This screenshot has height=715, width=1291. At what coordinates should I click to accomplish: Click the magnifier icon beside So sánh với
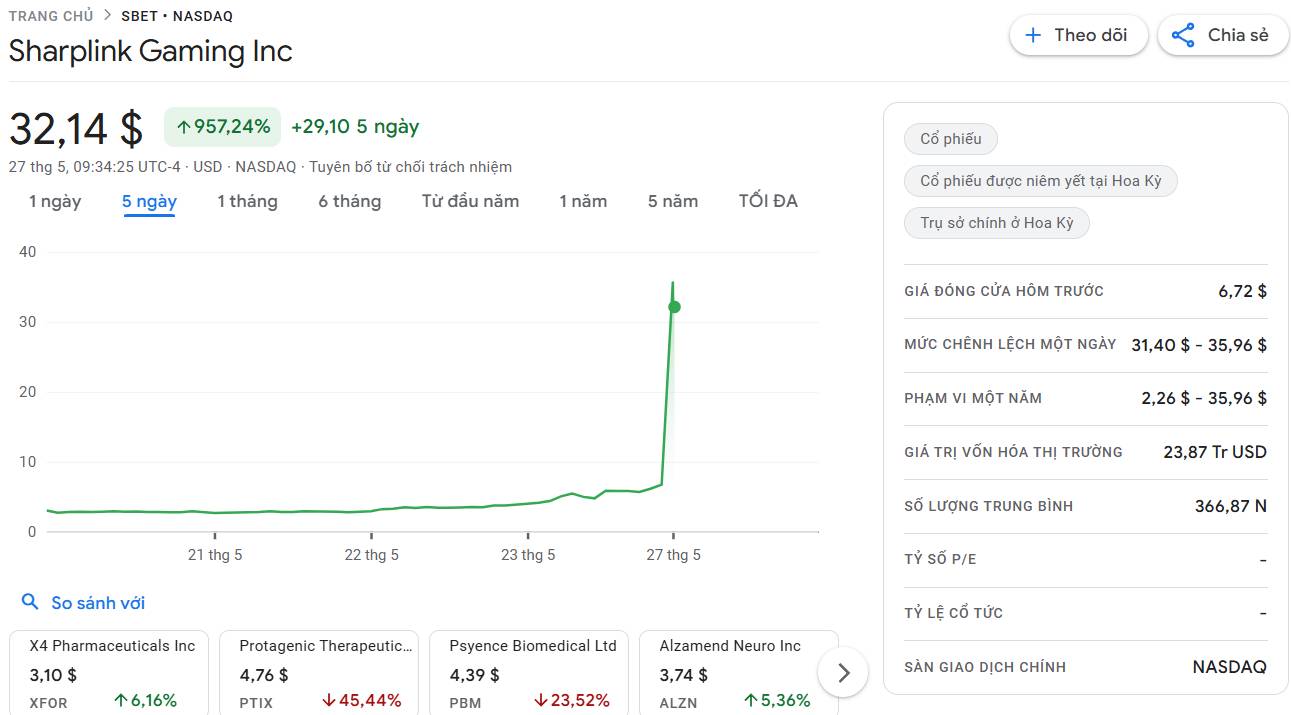pos(30,602)
